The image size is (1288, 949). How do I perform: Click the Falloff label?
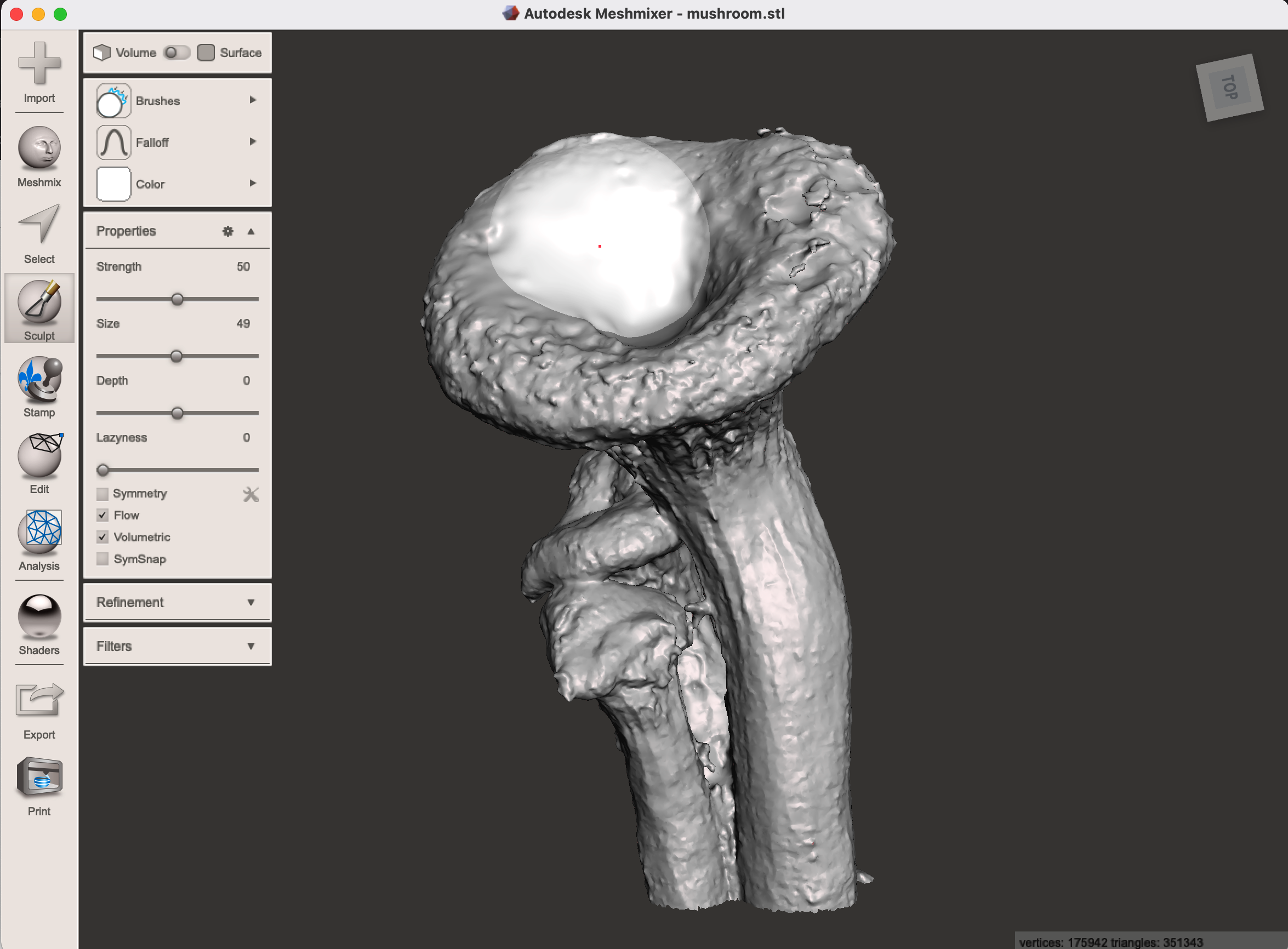[152, 142]
